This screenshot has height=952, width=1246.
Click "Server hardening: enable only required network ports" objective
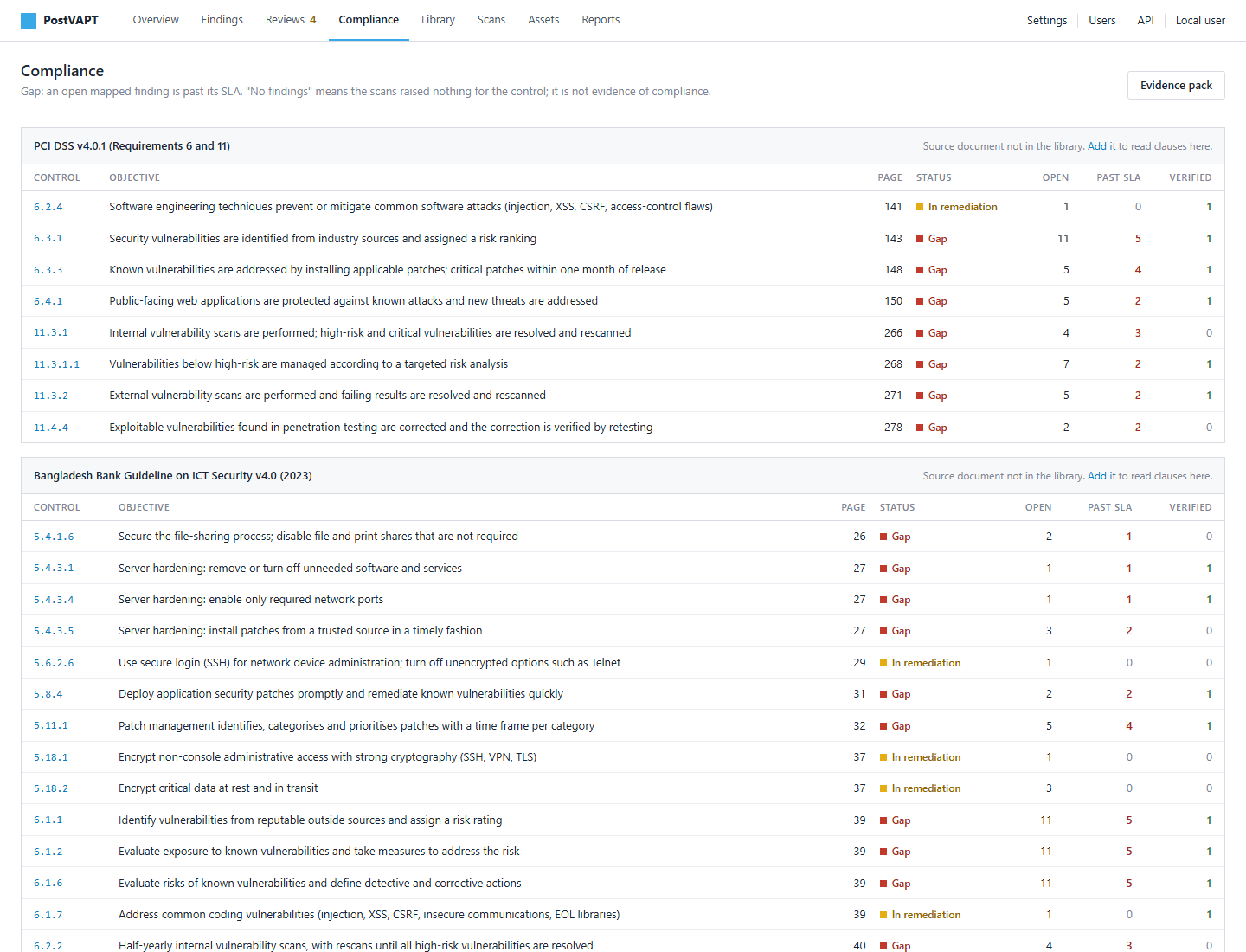(x=251, y=600)
